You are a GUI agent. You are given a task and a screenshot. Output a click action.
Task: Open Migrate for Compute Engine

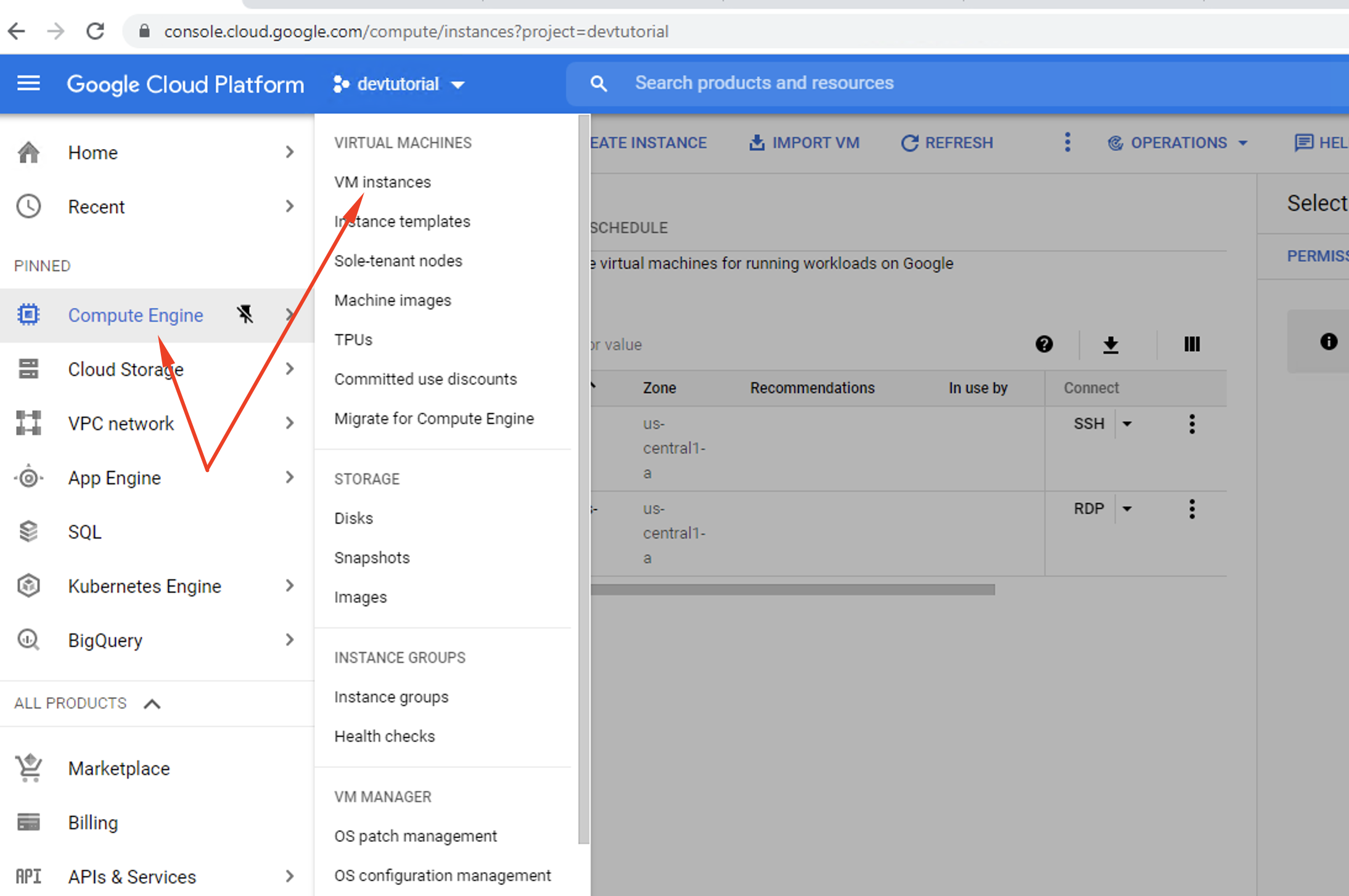point(434,418)
